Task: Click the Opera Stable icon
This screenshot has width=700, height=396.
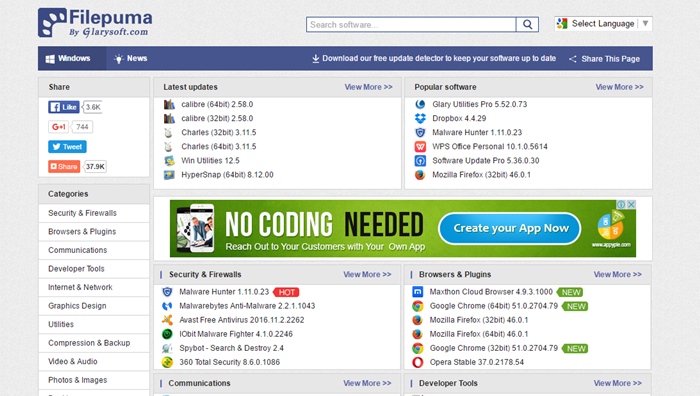Action: pyautogui.click(x=417, y=362)
